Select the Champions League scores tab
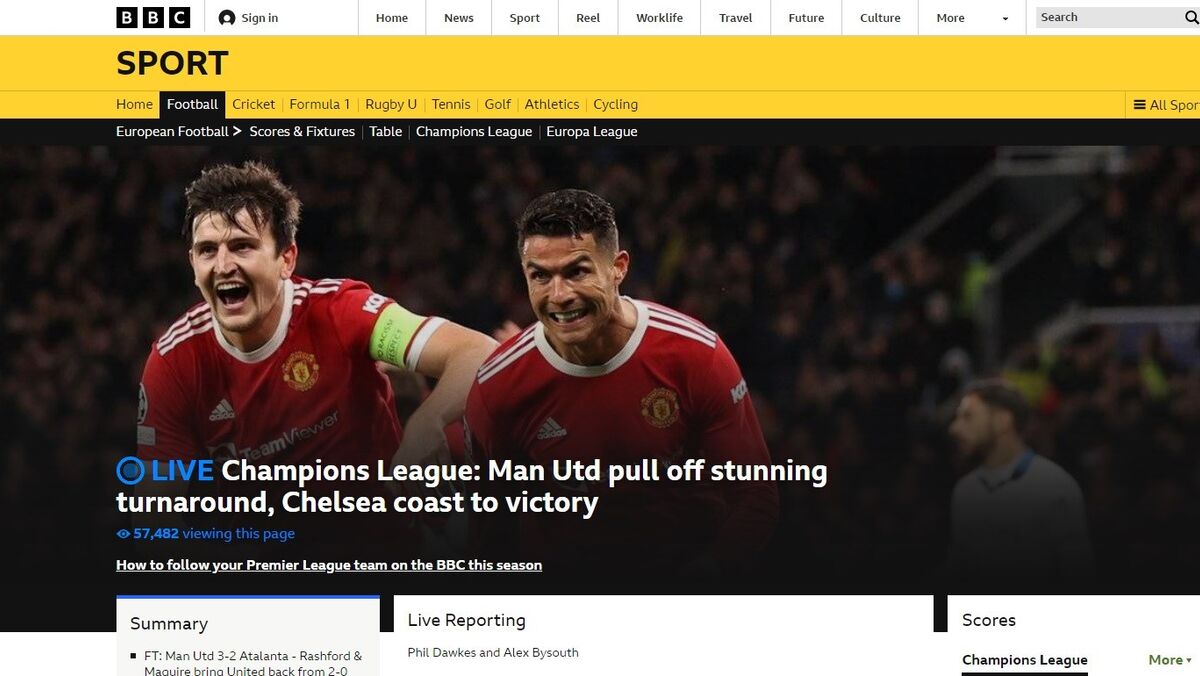 click(x=1024, y=660)
